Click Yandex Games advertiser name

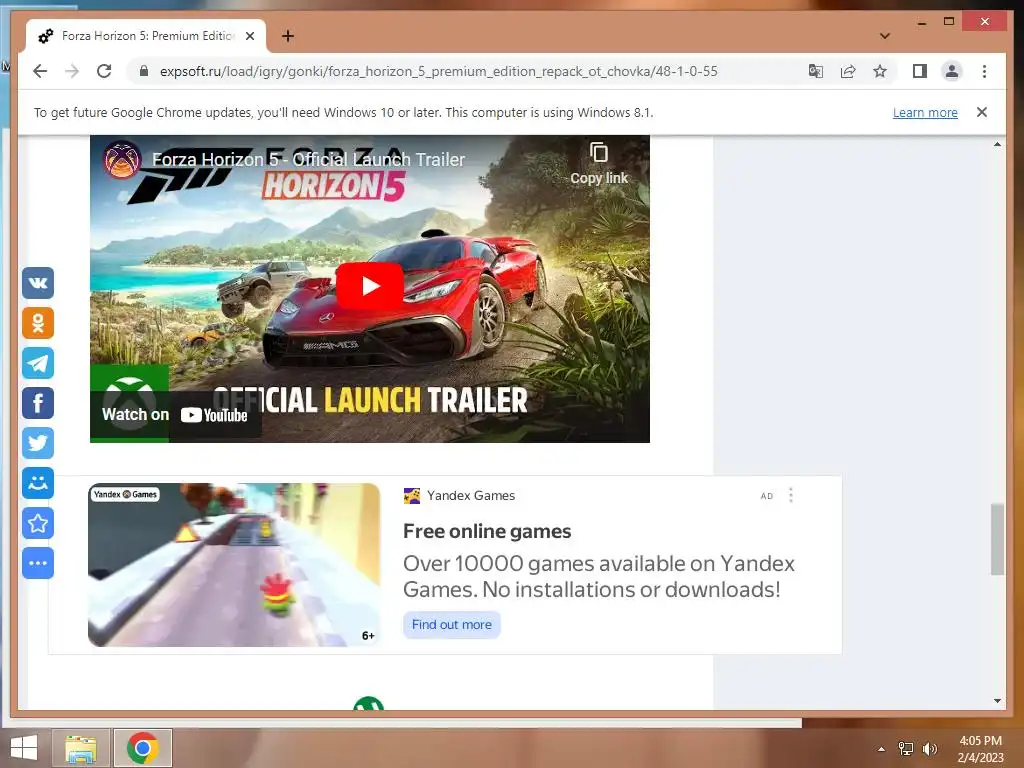pos(471,496)
